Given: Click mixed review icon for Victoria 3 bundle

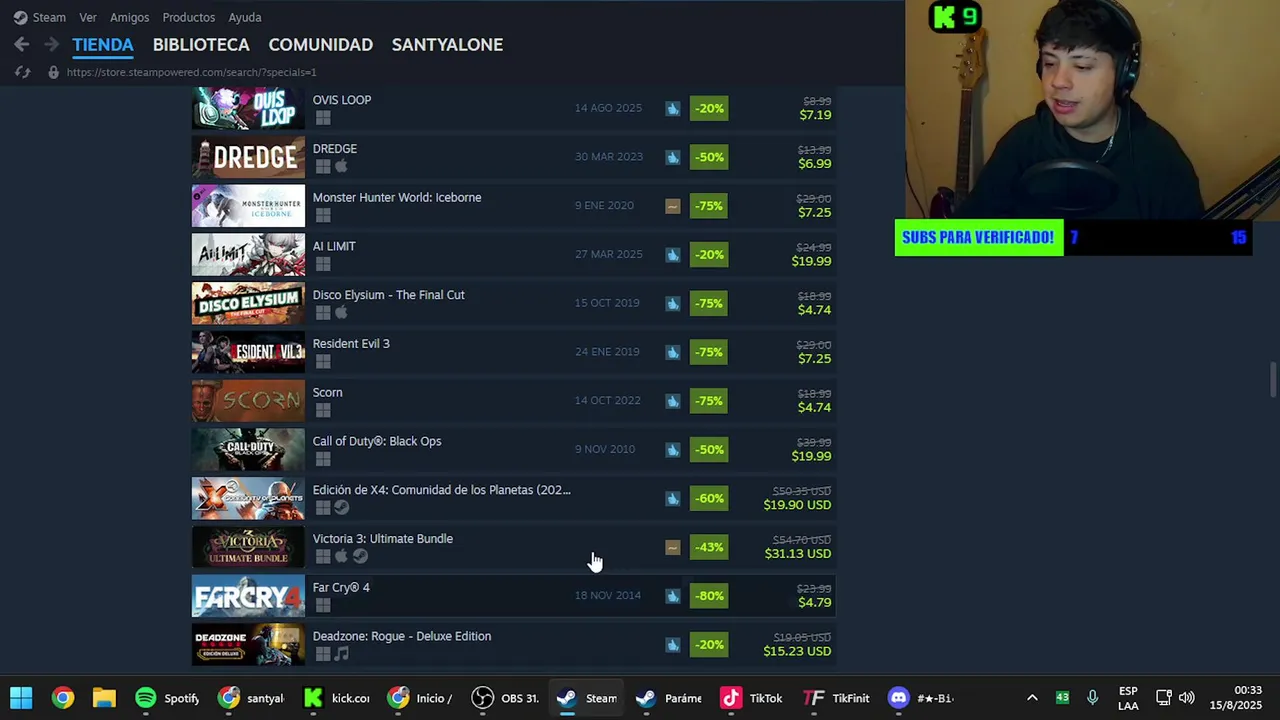Looking at the screenshot, I should [673, 547].
